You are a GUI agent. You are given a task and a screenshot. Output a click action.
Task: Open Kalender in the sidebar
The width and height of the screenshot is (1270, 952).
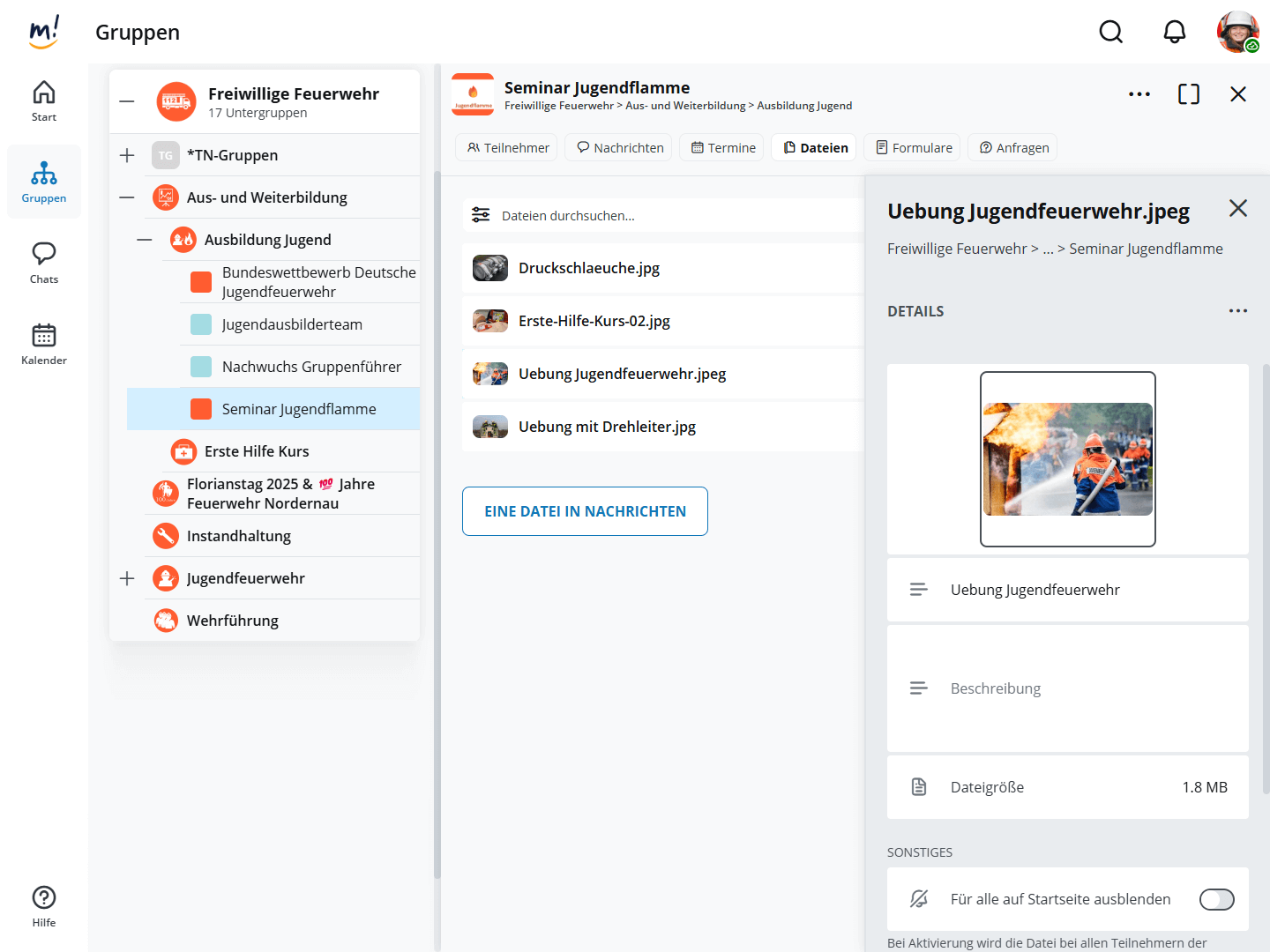[44, 344]
